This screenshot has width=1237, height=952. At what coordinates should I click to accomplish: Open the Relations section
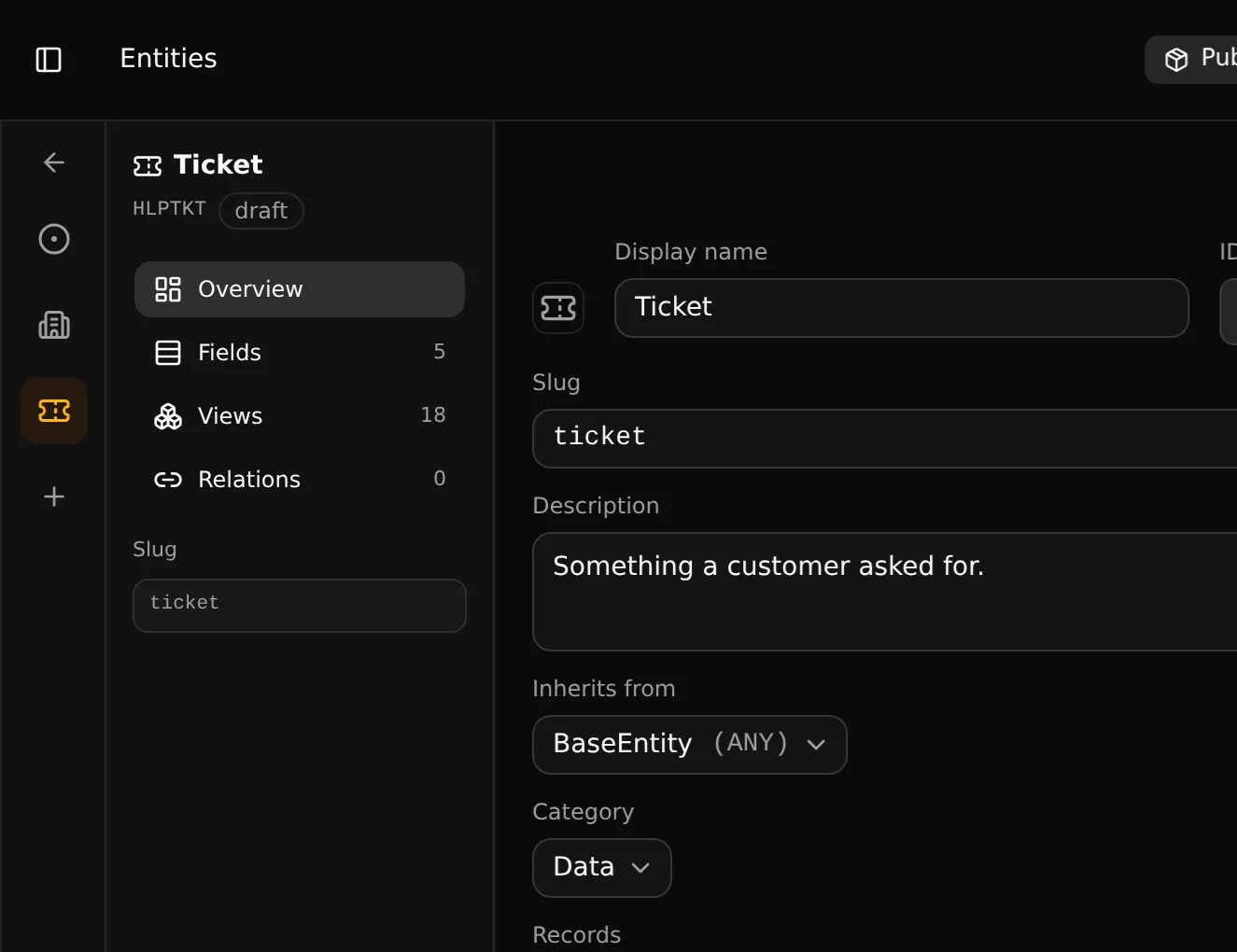(300, 480)
